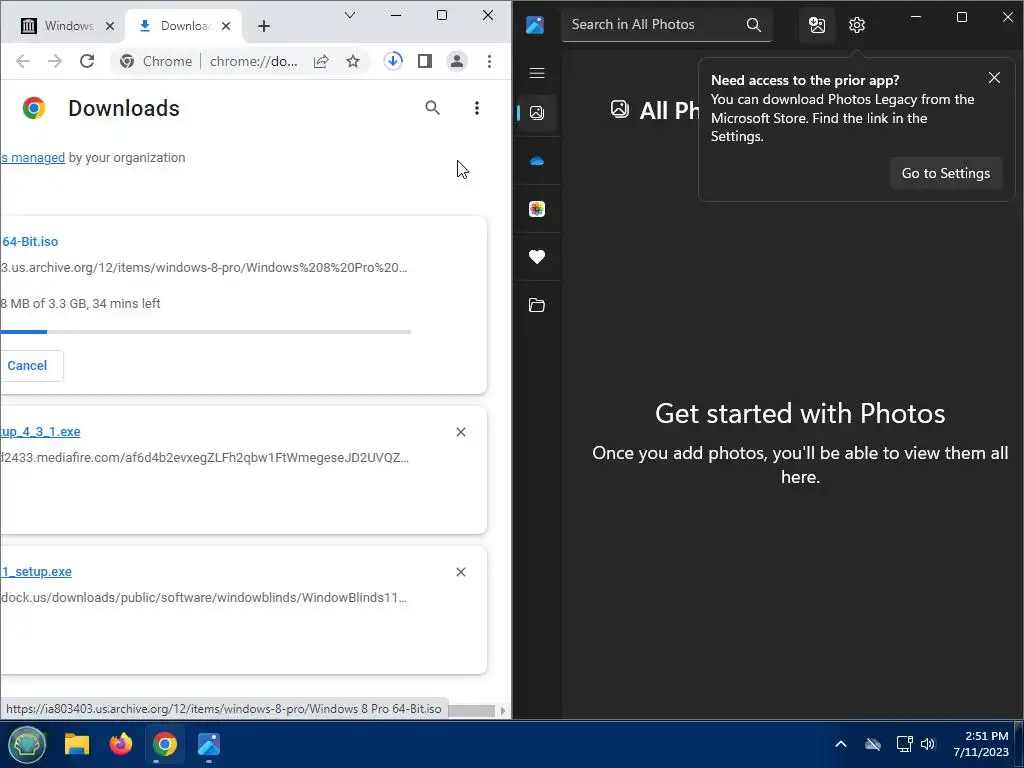Screen dimensions: 1024x768
Task: Click the Search in All Photos field
Action: pos(666,25)
